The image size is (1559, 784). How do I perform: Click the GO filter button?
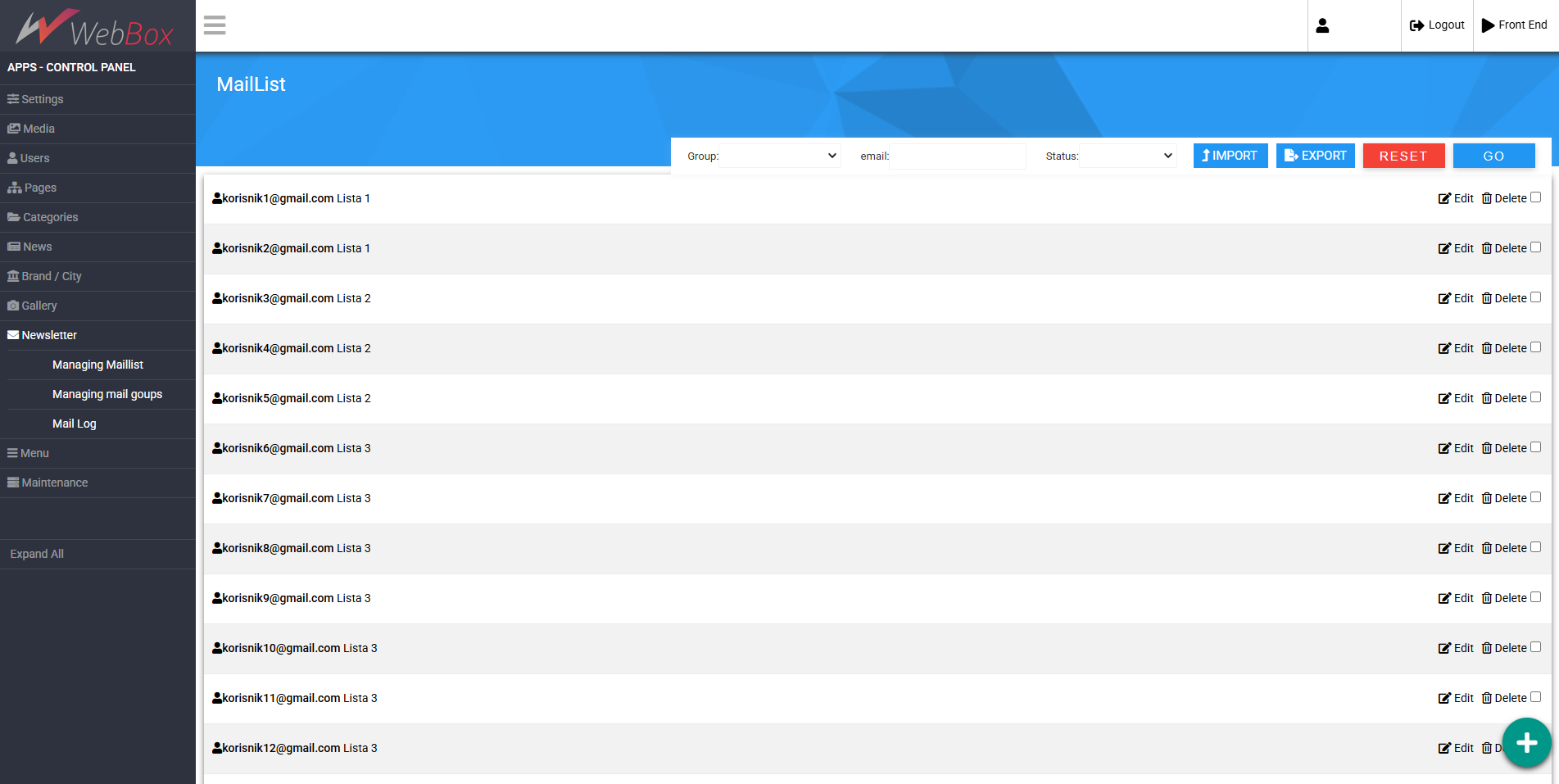tap(1493, 156)
